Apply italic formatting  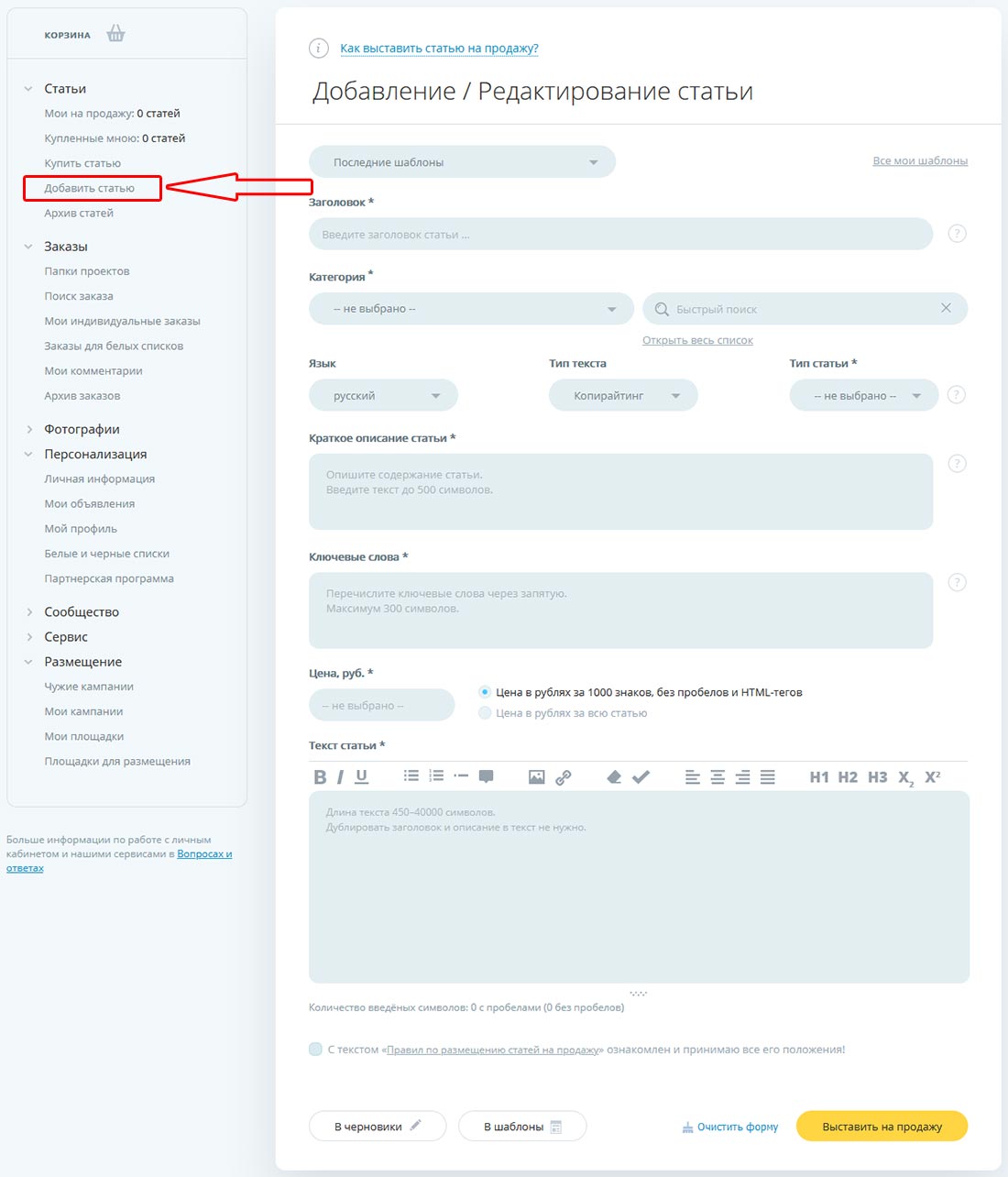coord(339,776)
